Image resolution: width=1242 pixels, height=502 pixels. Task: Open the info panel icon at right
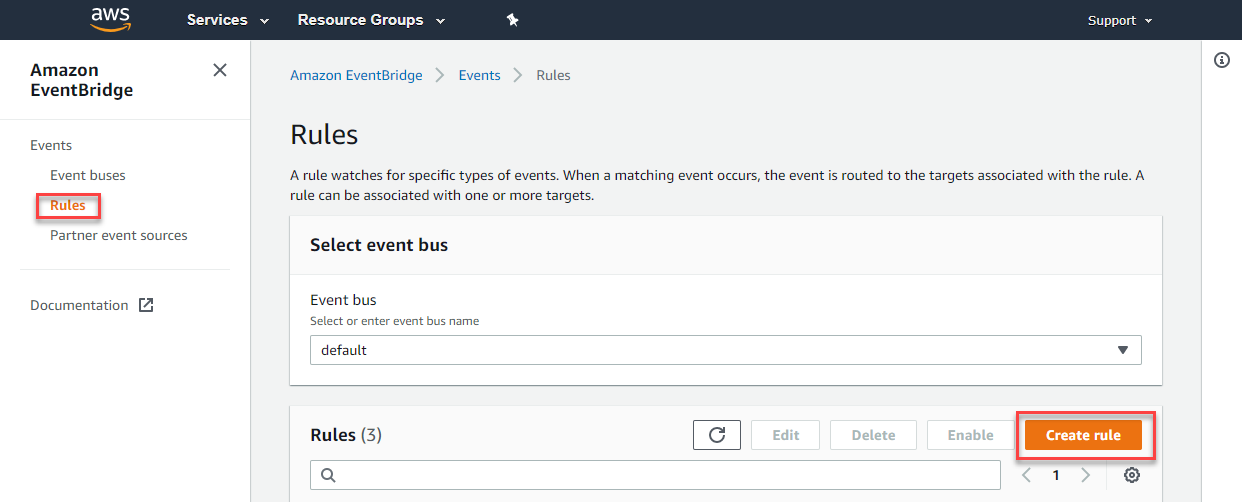click(1221, 60)
